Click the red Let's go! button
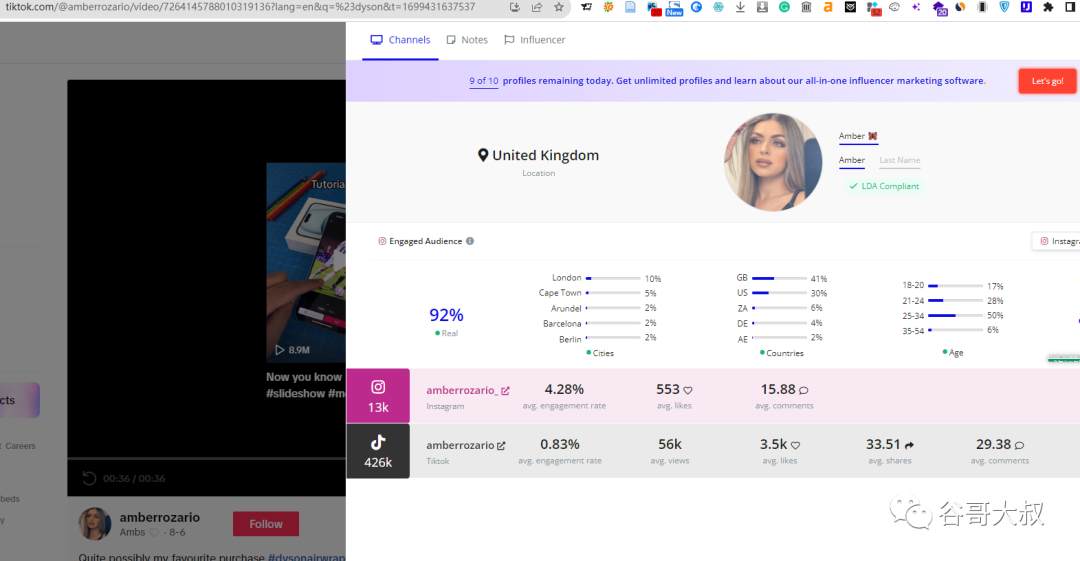The height and width of the screenshot is (561, 1080). tap(1047, 81)
